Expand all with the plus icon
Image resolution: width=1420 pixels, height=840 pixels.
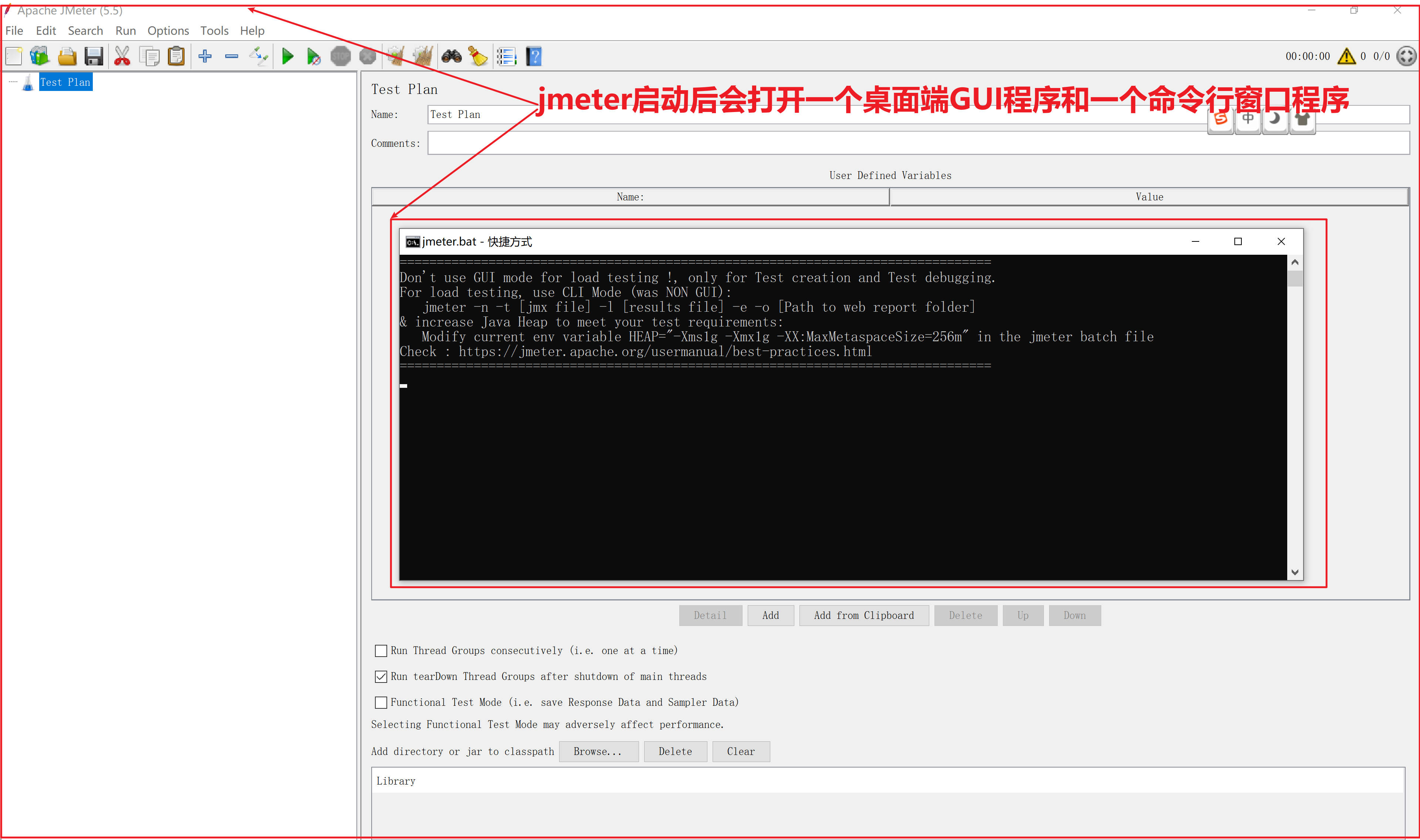tap(205, 56)
